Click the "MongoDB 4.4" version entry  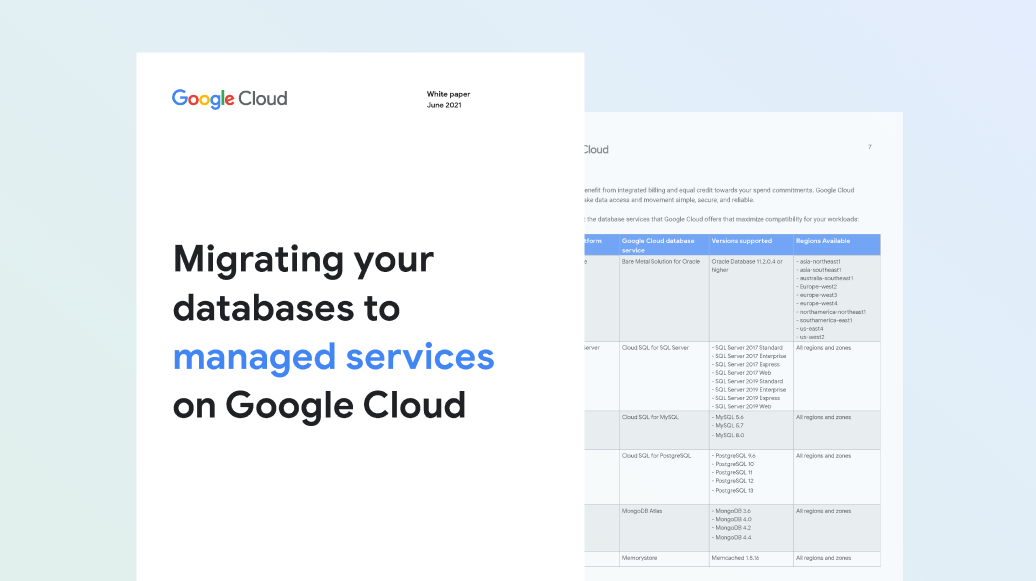pyautogui.click(x=731, y=538)
